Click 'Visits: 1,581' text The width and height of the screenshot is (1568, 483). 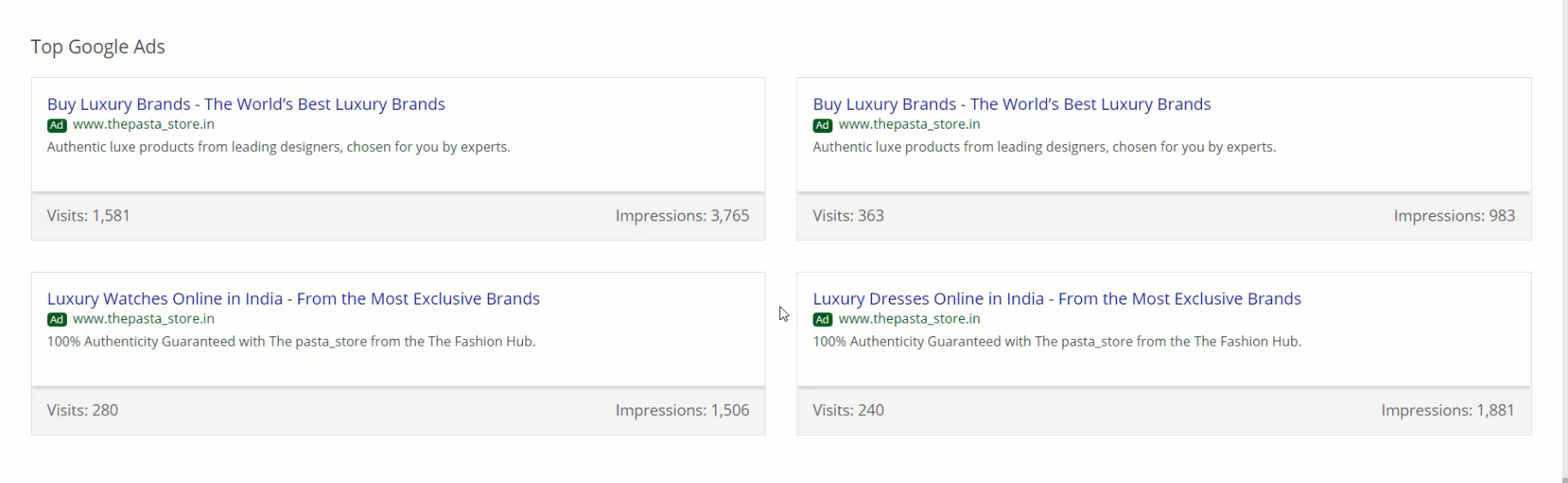[88, 216]
